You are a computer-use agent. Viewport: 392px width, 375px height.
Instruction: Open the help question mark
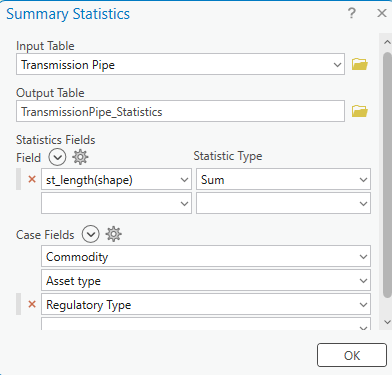pos(352,13)
